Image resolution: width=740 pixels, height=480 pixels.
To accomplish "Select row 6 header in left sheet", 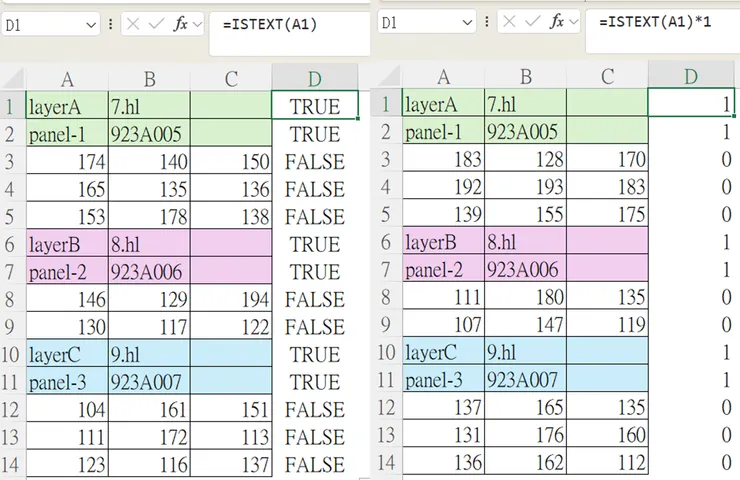I will coord(13,244).
